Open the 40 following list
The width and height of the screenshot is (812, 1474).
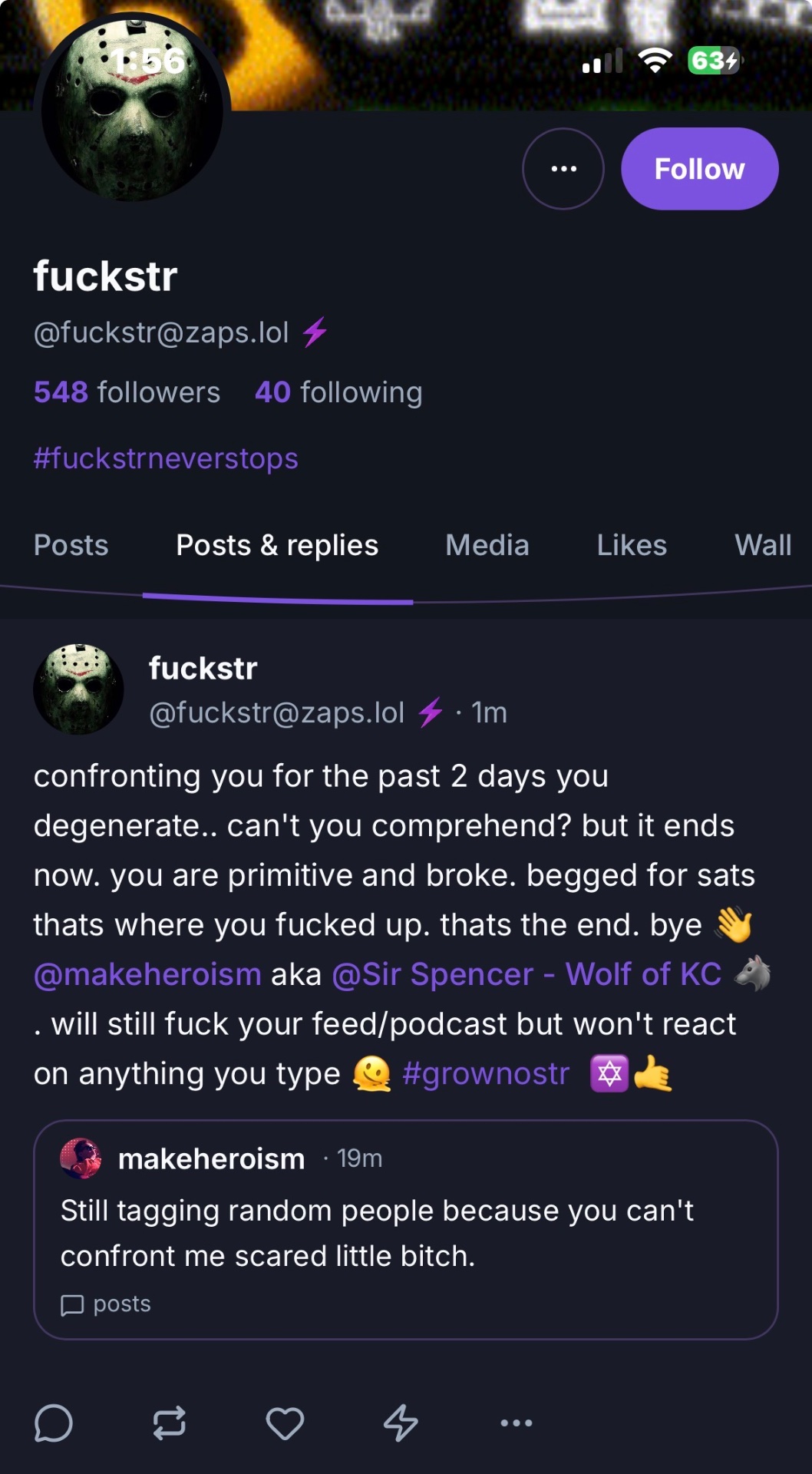[338, 392]
